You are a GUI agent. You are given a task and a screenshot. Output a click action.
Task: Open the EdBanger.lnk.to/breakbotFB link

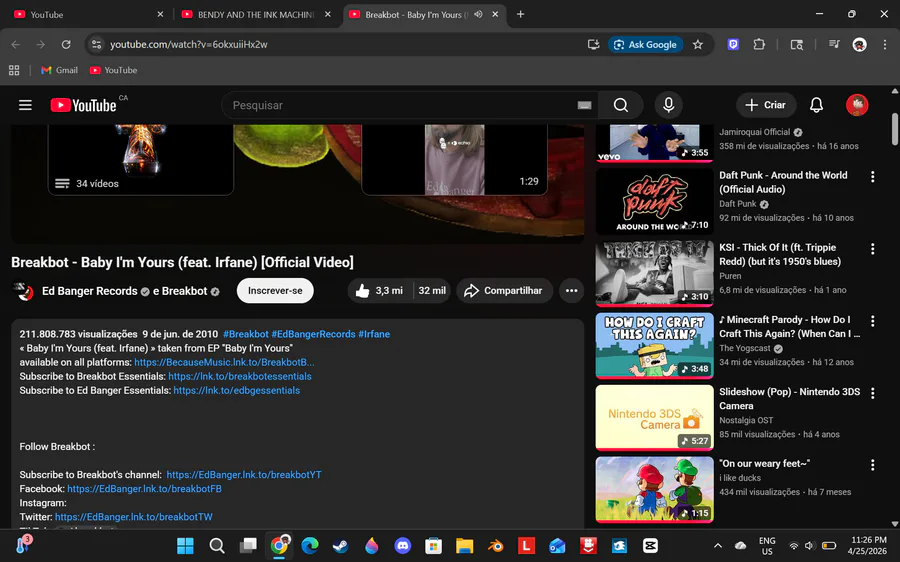coord(145,489)
